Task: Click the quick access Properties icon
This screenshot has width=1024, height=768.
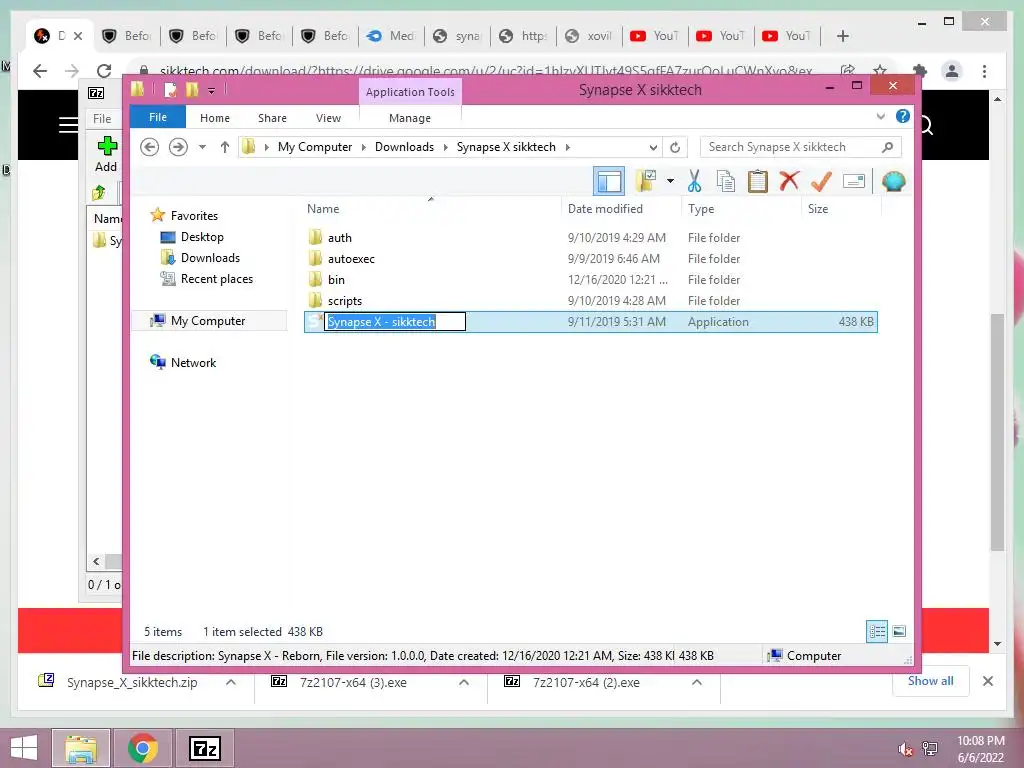Action: 170,89
